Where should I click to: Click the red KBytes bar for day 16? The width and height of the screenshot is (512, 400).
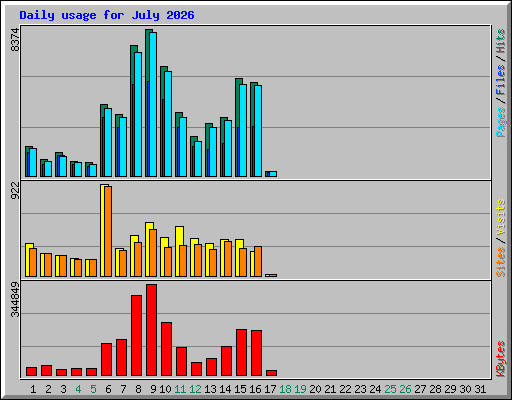tap(256, 353)
